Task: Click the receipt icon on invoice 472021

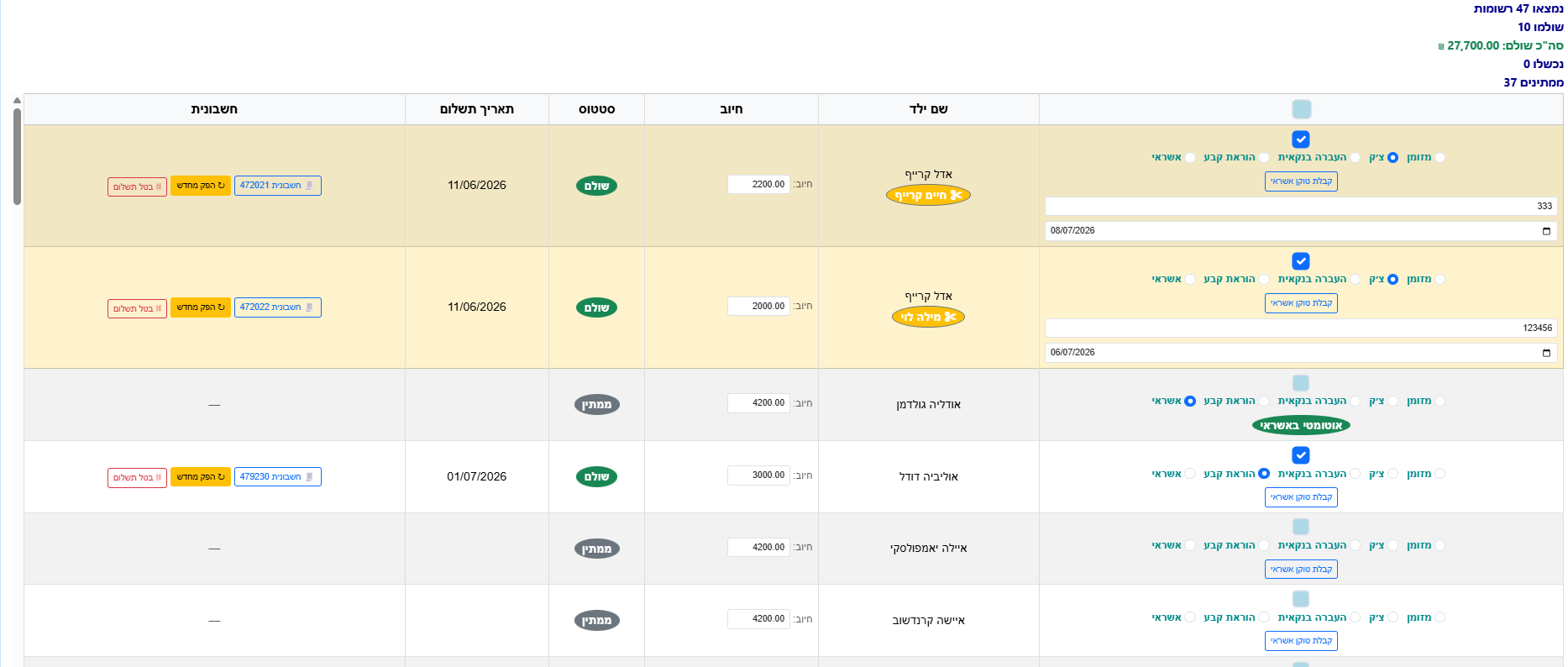Action: (309, 186)
